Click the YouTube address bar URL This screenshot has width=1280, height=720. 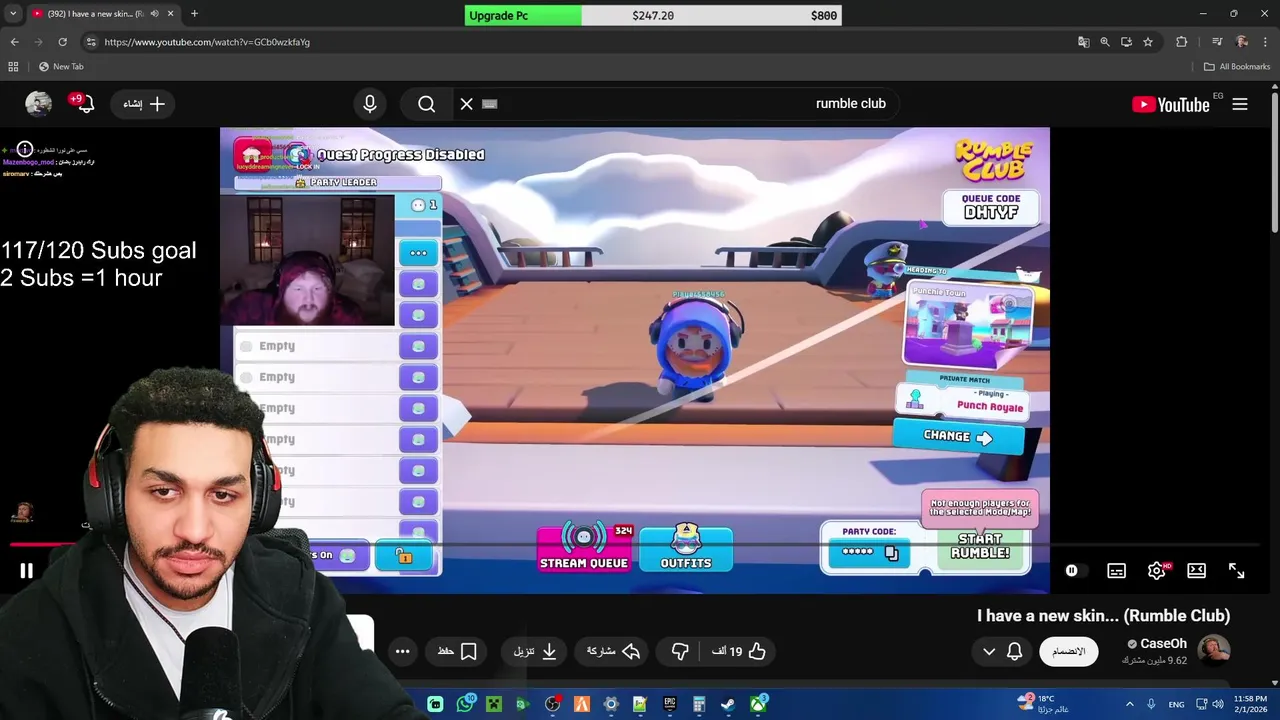point(207,42)
